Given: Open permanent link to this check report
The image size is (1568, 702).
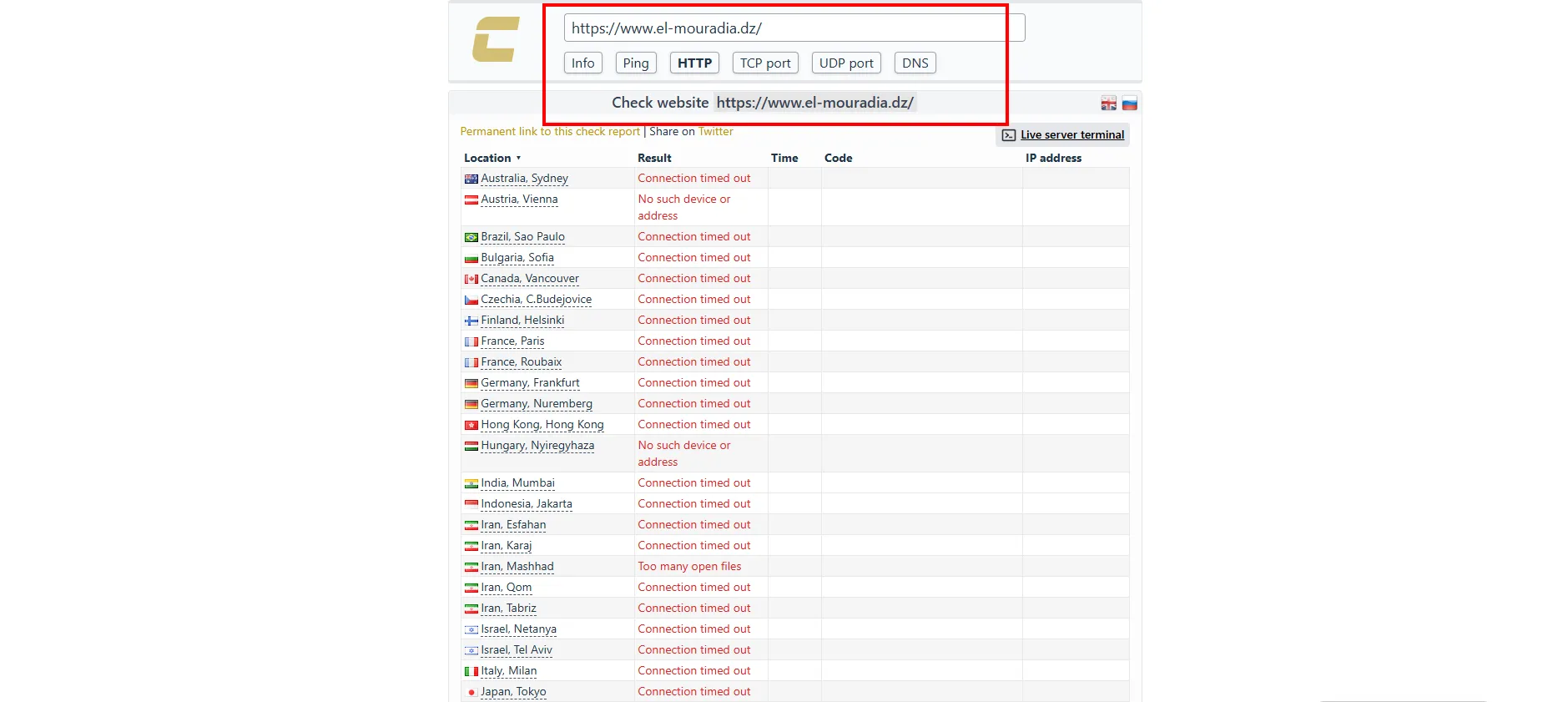Looking at the screenshot, I should click(x=550, y=131).
